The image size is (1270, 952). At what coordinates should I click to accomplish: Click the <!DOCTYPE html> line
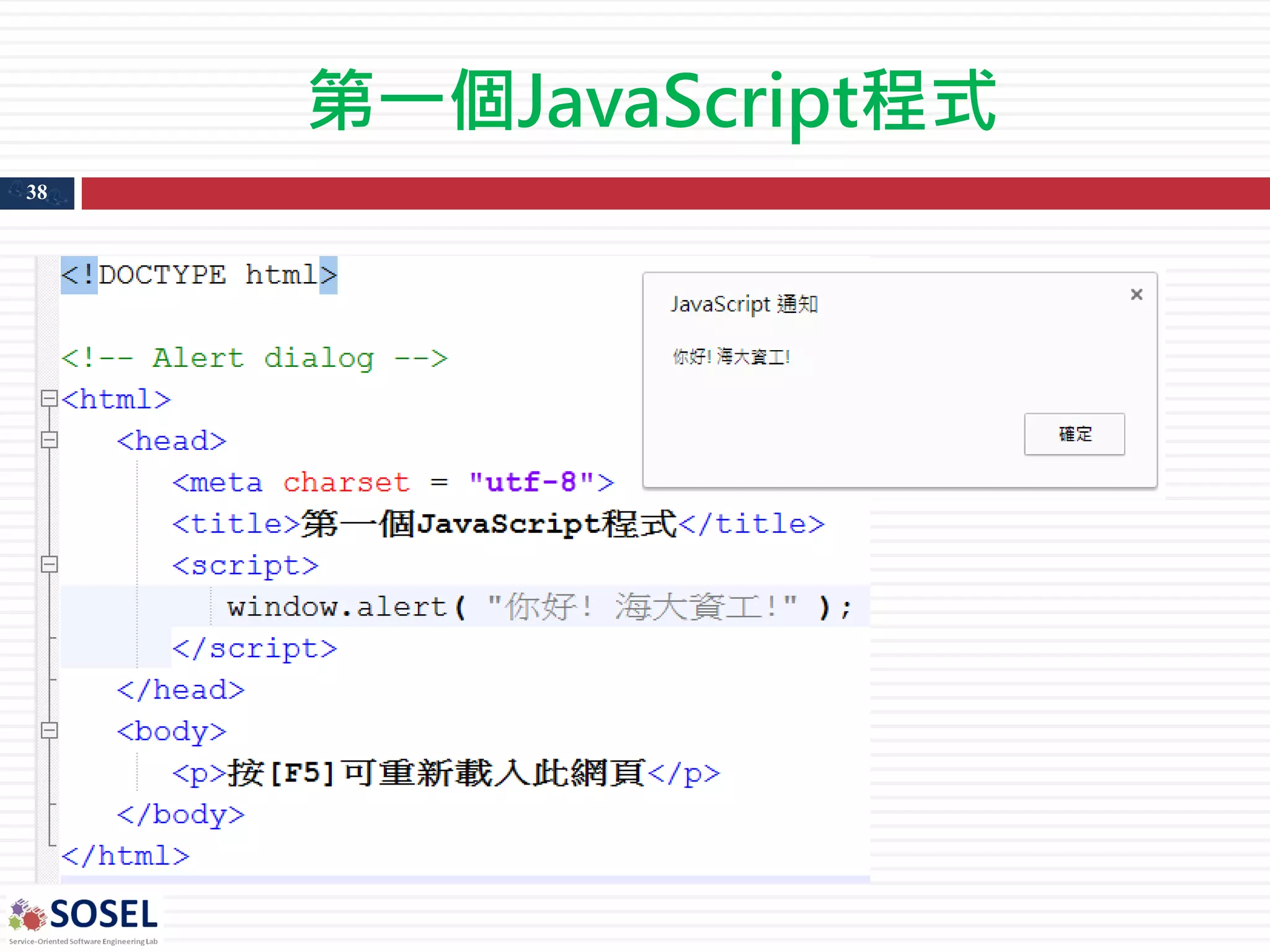(x=199, y=275)
